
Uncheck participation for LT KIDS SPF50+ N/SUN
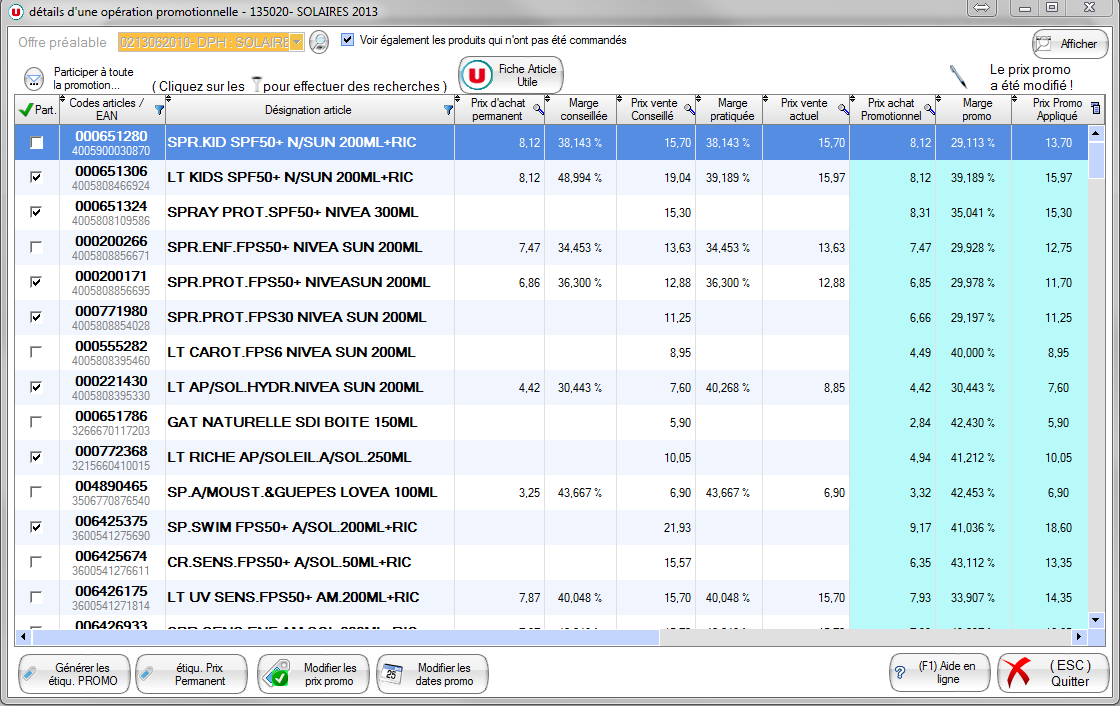tap(37, 178)
